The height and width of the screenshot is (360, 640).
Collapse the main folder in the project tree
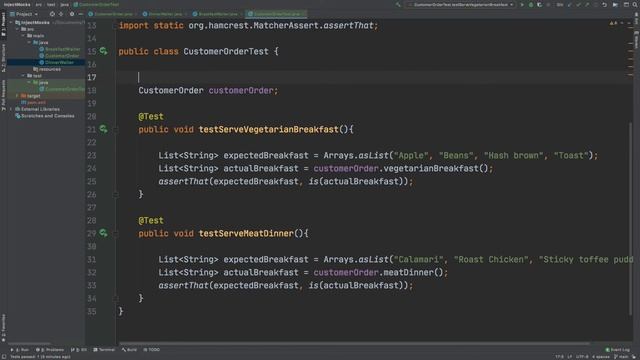23,36
